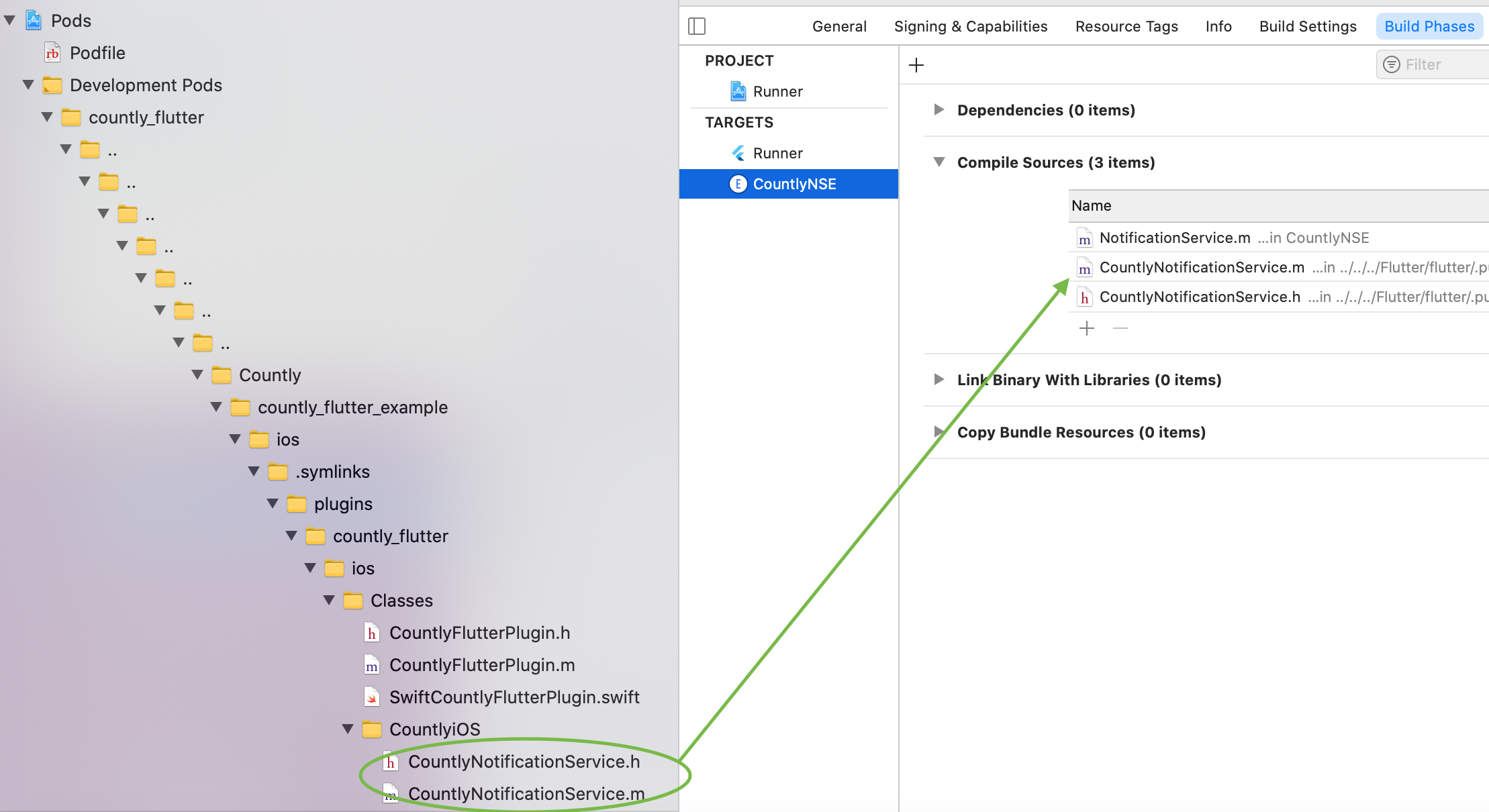
Task: Click the SwiftCountlyFlutterPlugin.swift file icon
Action: pyautogui.click(x=372, y=697)
